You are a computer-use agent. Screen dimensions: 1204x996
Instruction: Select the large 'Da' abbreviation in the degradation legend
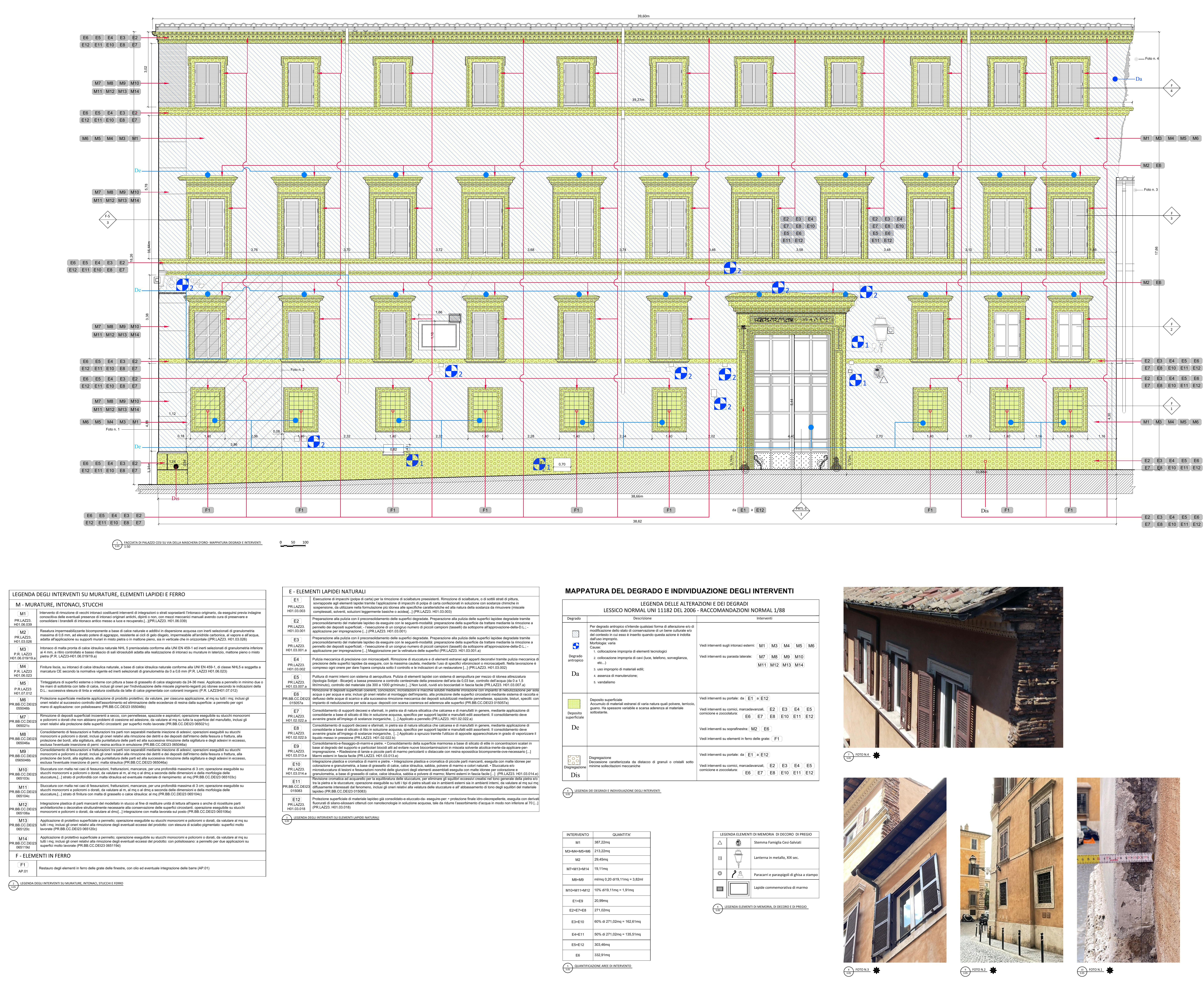pos(575,674)
